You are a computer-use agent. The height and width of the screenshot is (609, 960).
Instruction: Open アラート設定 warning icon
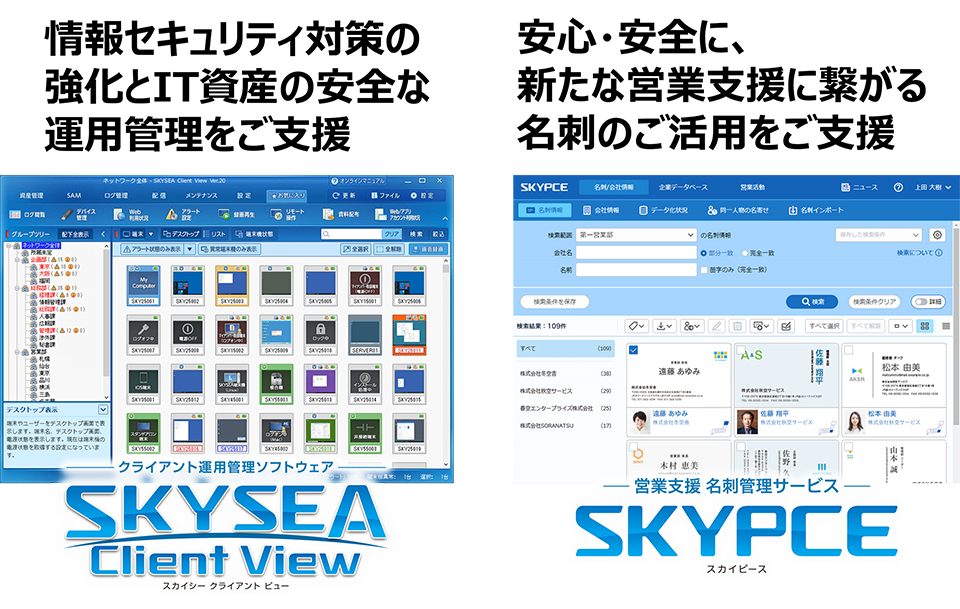pos(171,214)
